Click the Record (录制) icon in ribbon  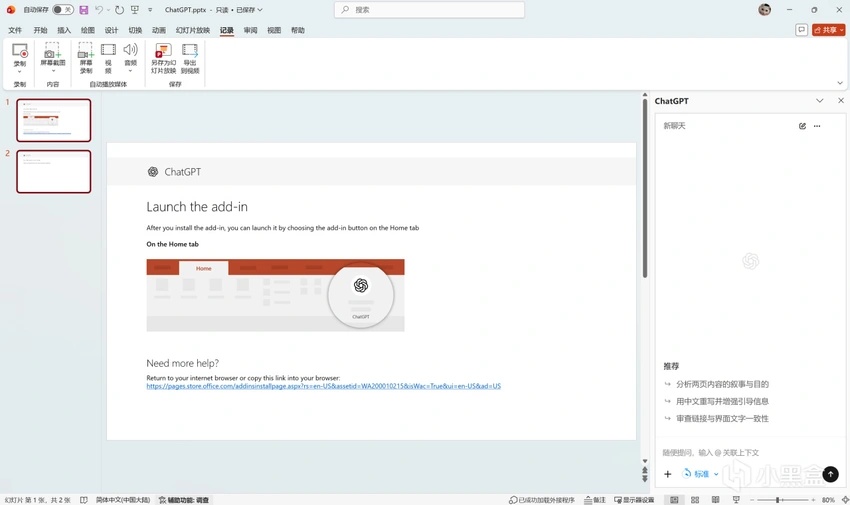(20, 59)
